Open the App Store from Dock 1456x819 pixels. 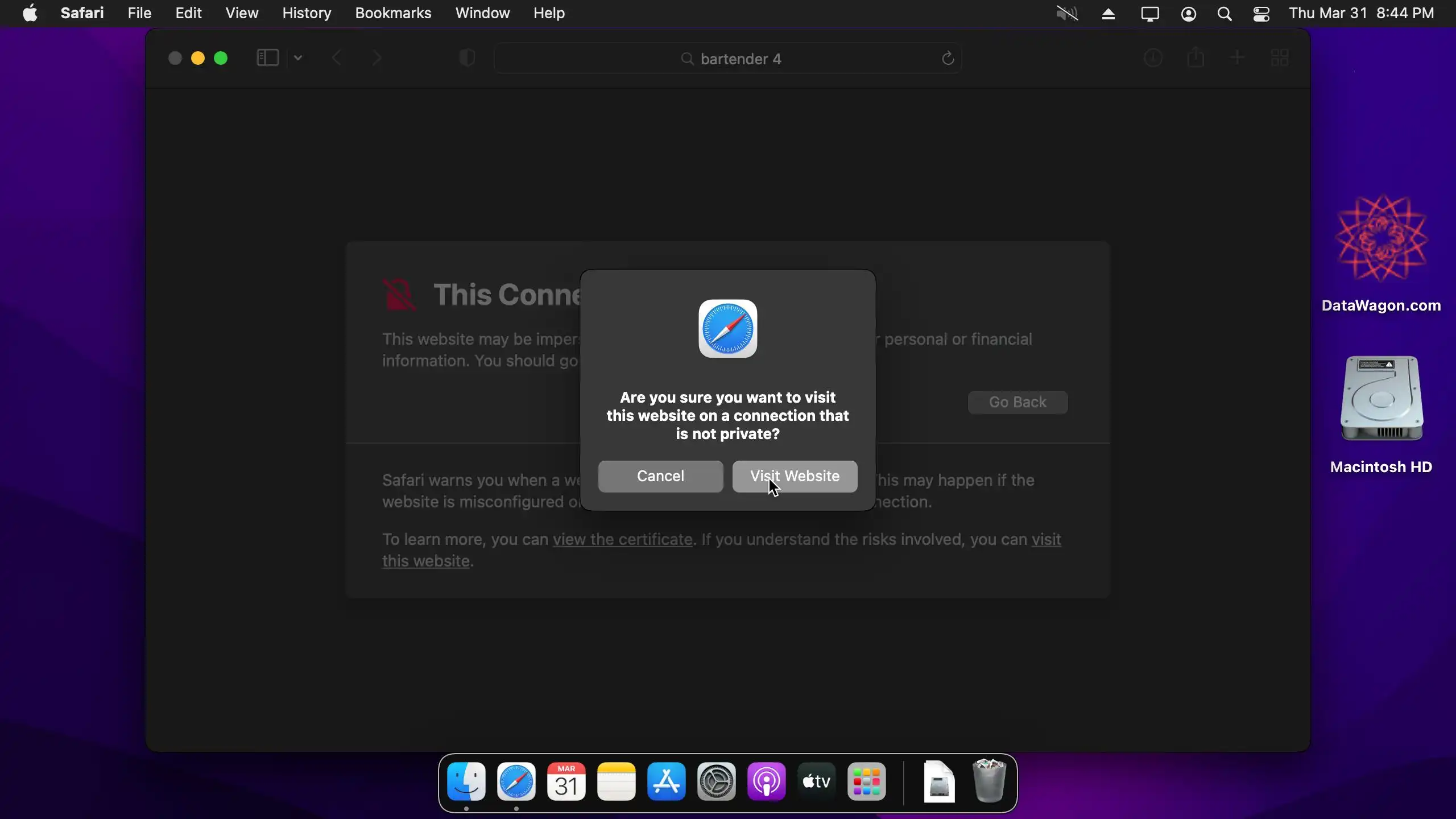[666, 781]
